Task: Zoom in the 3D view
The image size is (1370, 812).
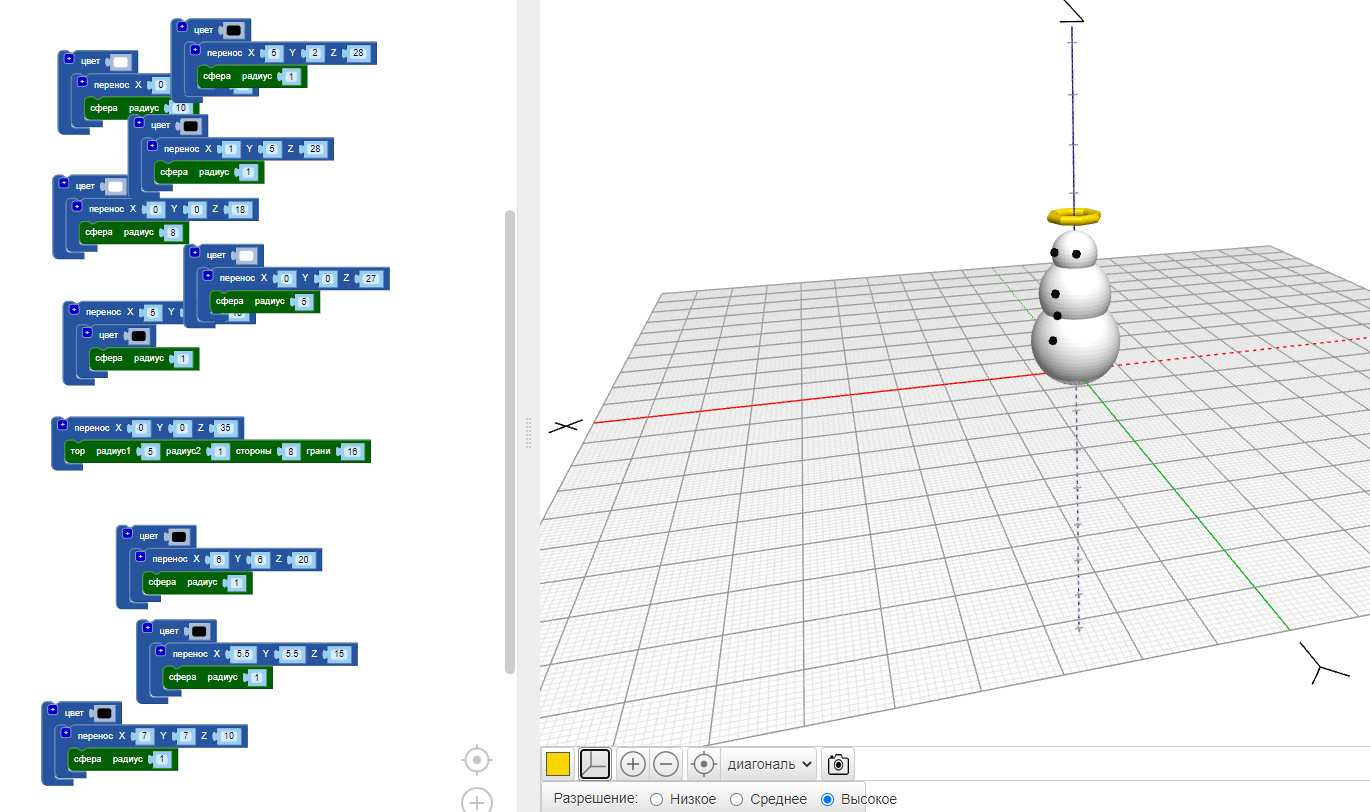Action: pos(632,764)
